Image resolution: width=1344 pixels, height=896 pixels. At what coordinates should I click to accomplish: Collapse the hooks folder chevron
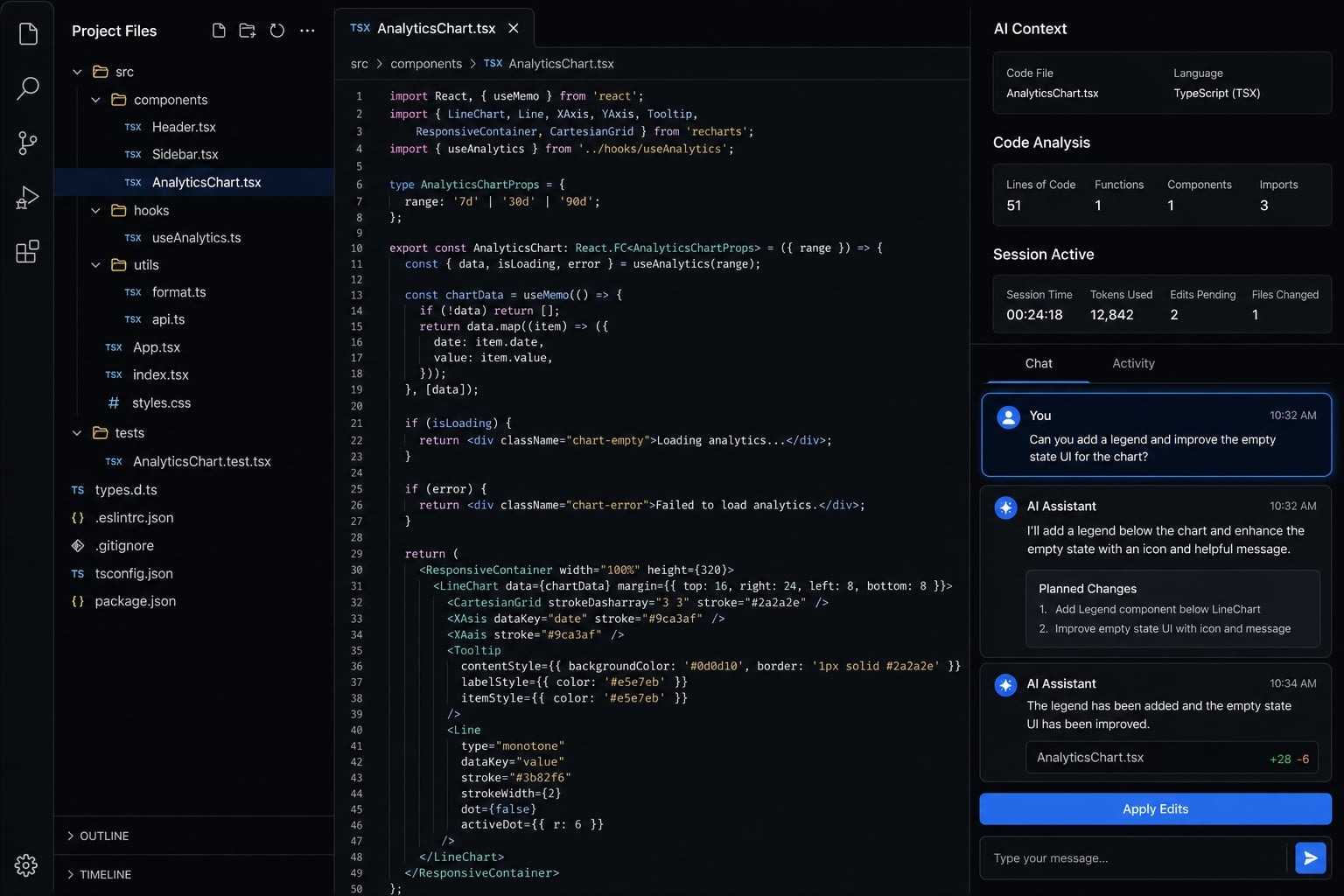(x=95, y=210)
